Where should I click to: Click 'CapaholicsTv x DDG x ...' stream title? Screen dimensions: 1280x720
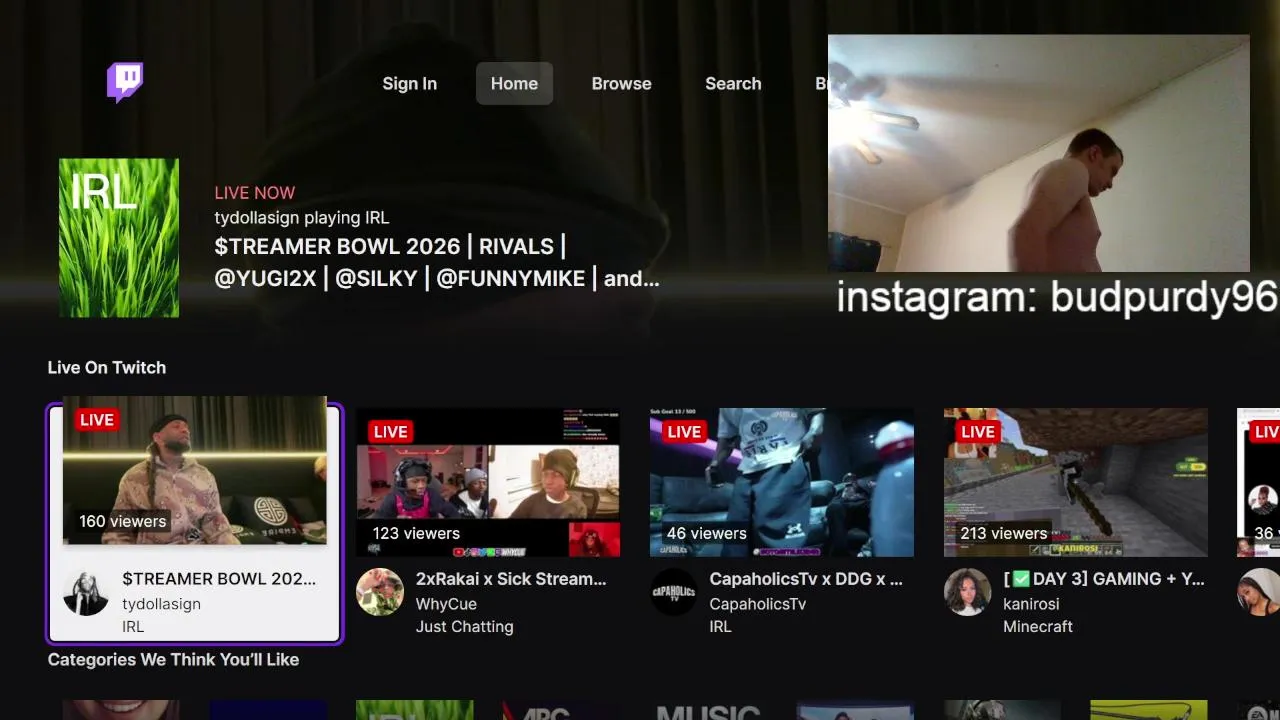(x=806, y=579)
